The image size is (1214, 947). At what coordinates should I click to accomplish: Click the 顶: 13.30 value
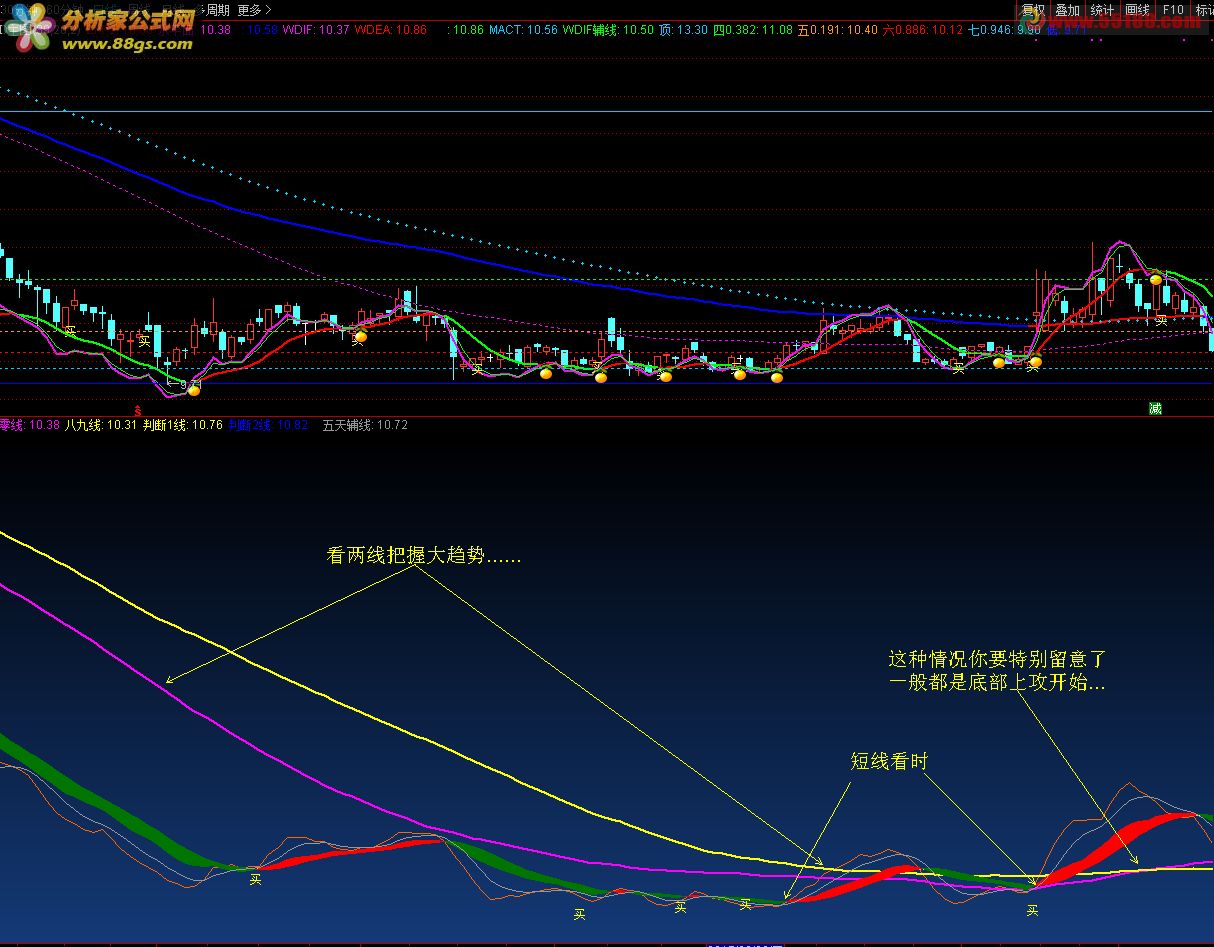[683, 30]
